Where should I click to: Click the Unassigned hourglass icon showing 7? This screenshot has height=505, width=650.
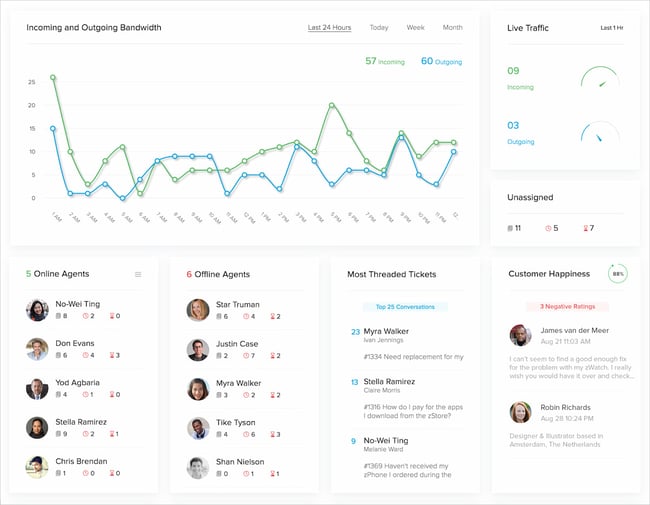585,228
